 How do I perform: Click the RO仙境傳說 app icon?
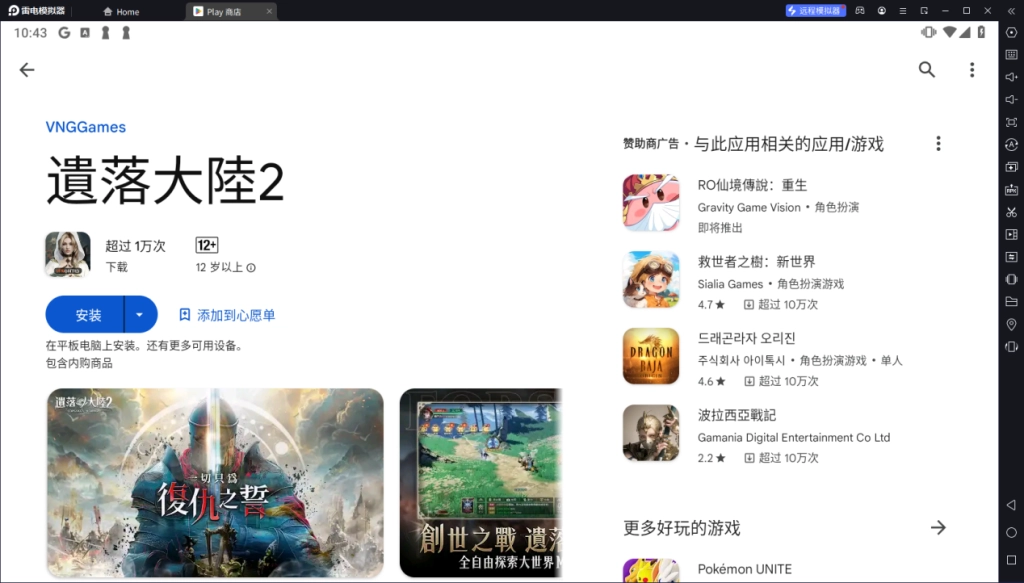coord(651,203)
